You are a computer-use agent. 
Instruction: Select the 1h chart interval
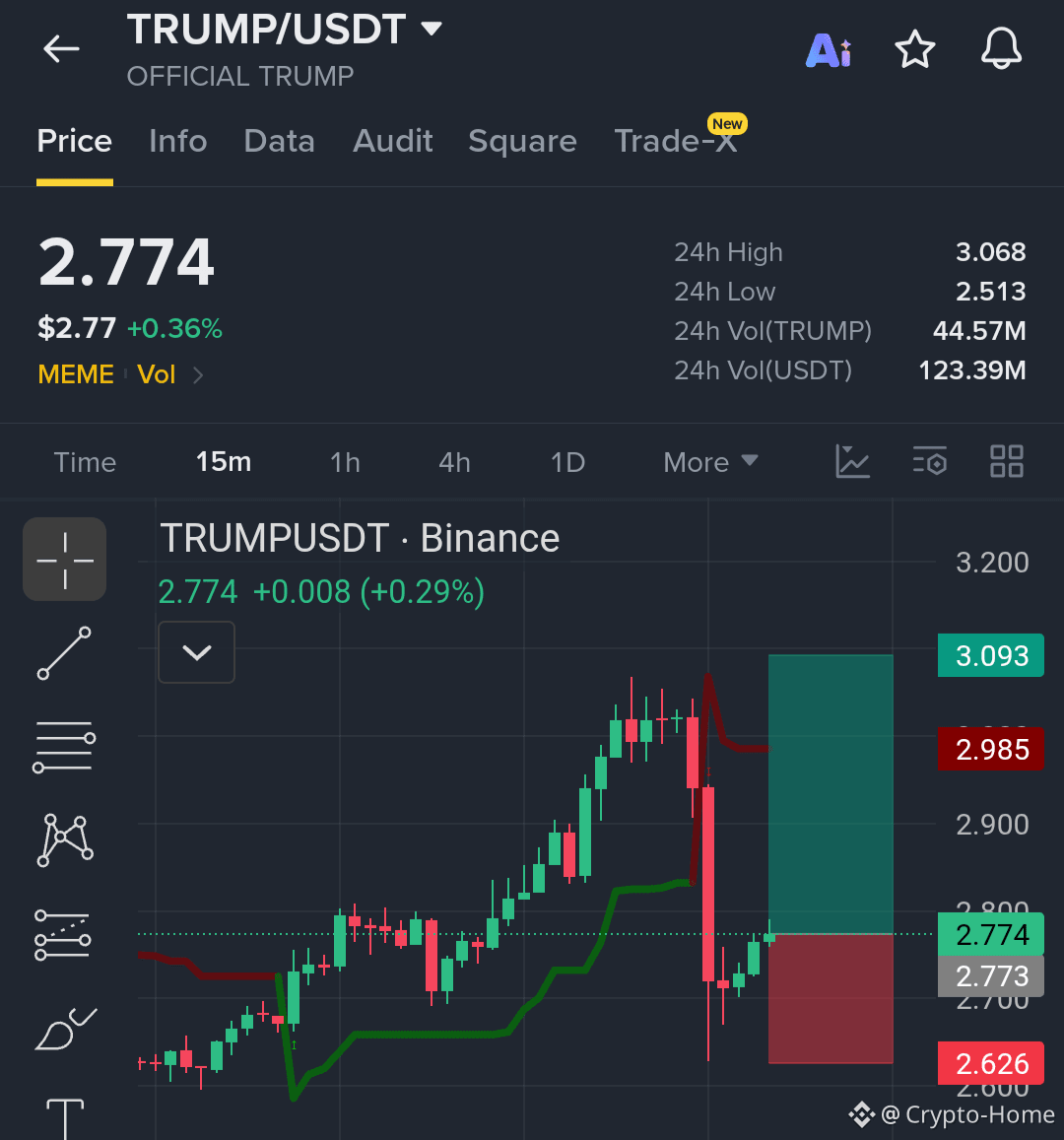coord(345,462)
